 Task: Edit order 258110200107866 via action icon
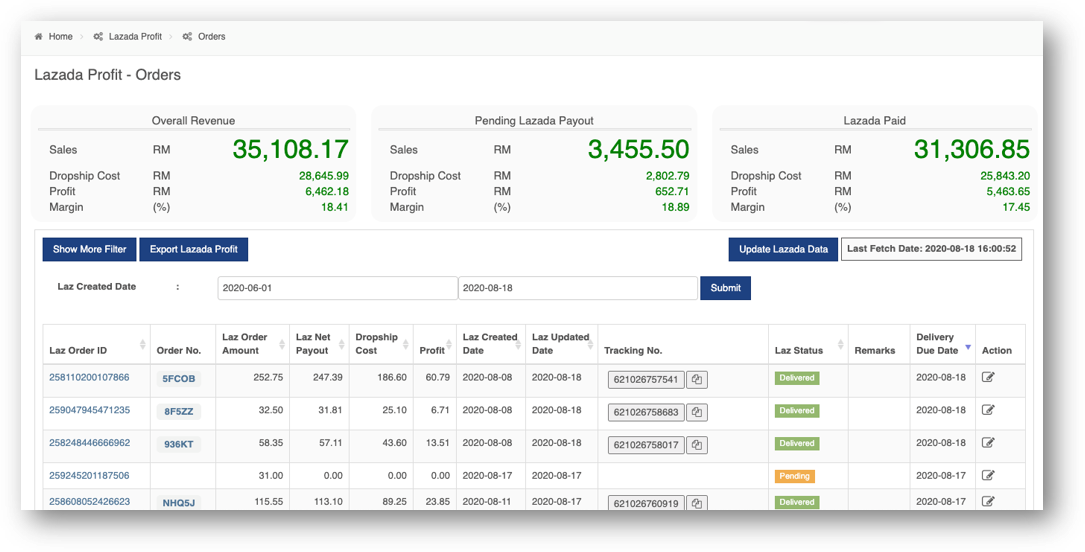pyautogui.click(x=988, y=377)
